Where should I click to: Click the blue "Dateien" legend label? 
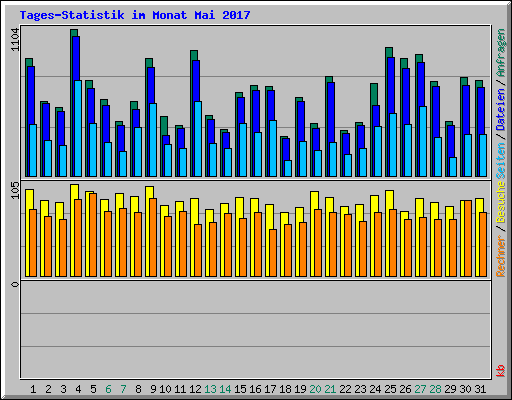501,110
